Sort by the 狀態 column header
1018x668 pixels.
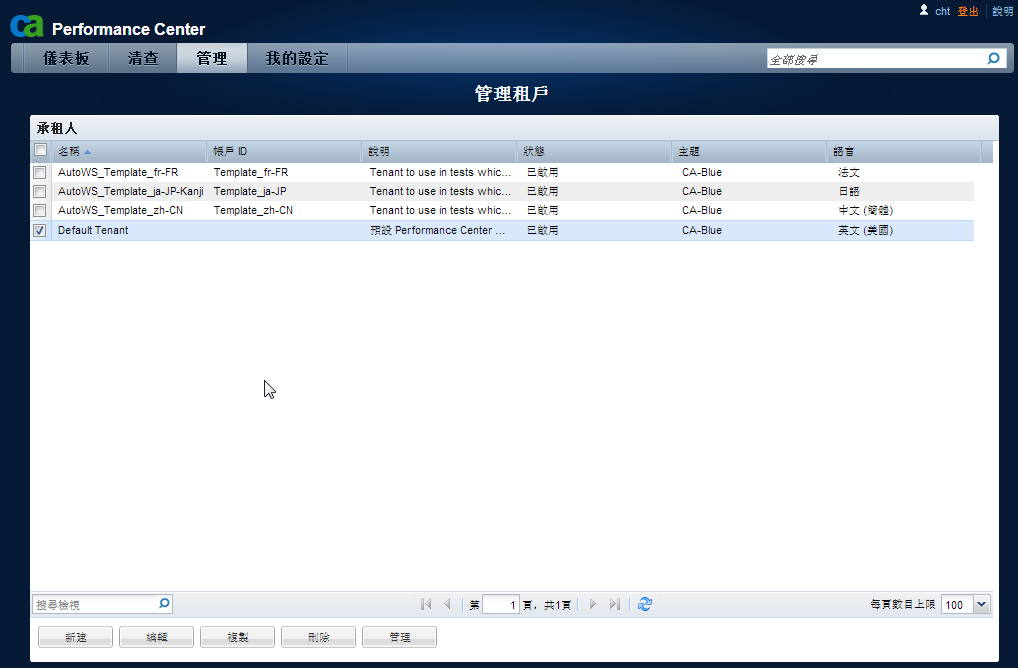point(593,151)
